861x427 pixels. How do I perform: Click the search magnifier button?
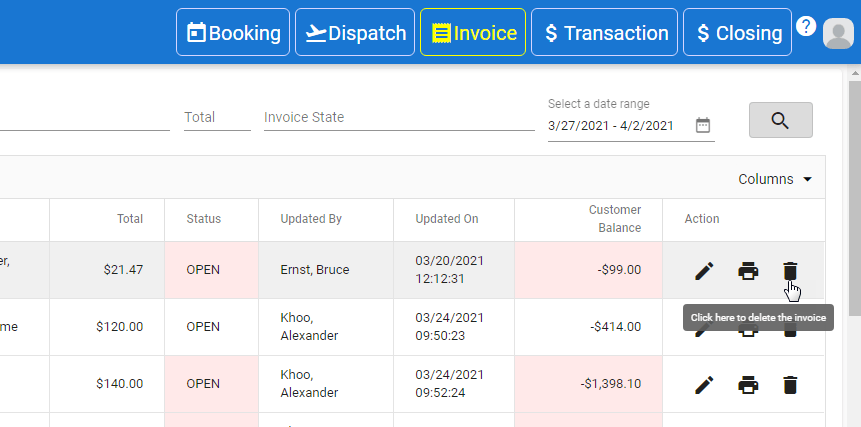pos(780,120)
